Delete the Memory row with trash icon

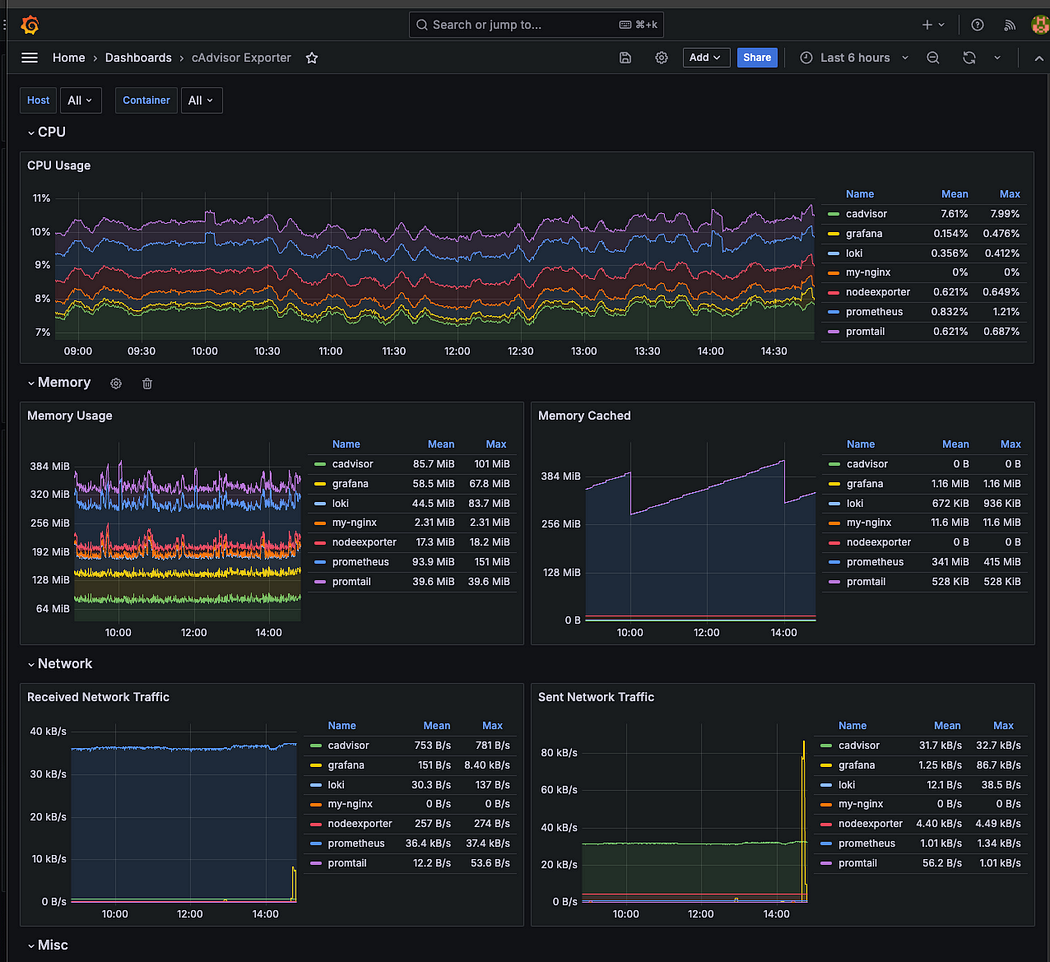coord(147,384)
